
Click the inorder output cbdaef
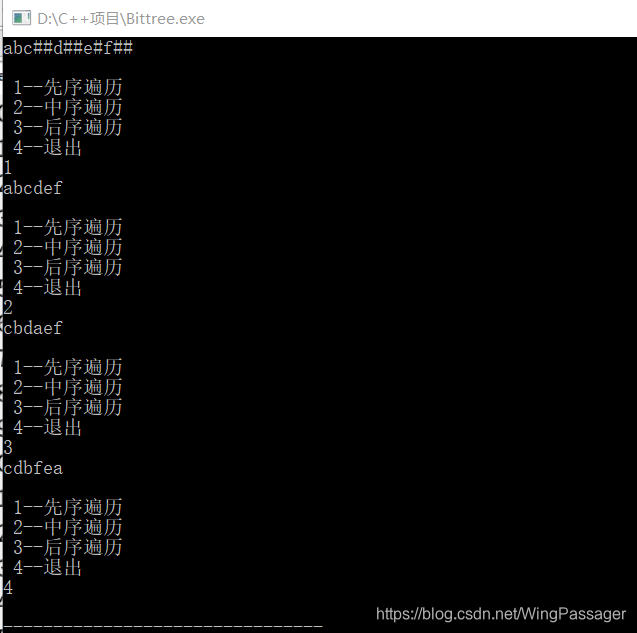point(32,328)
